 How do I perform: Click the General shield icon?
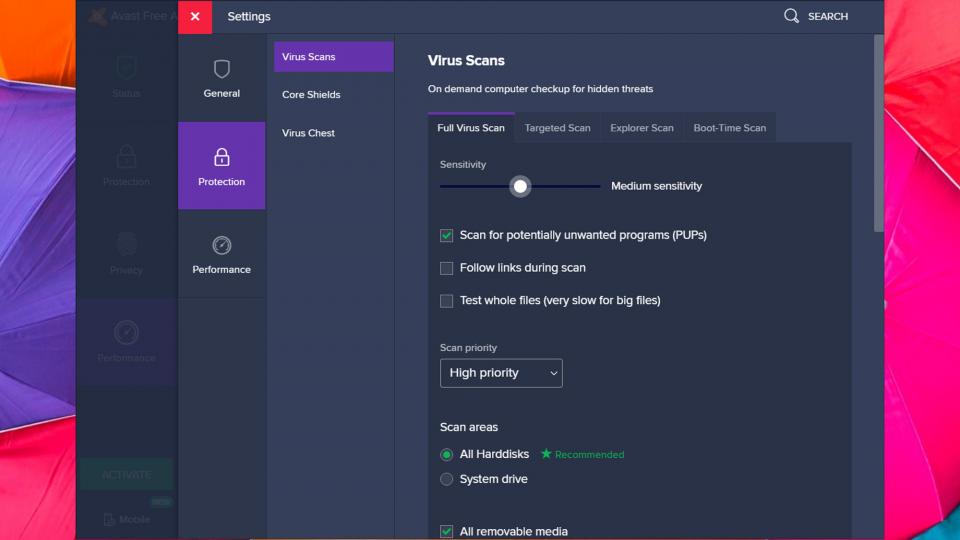pos(221,69)
